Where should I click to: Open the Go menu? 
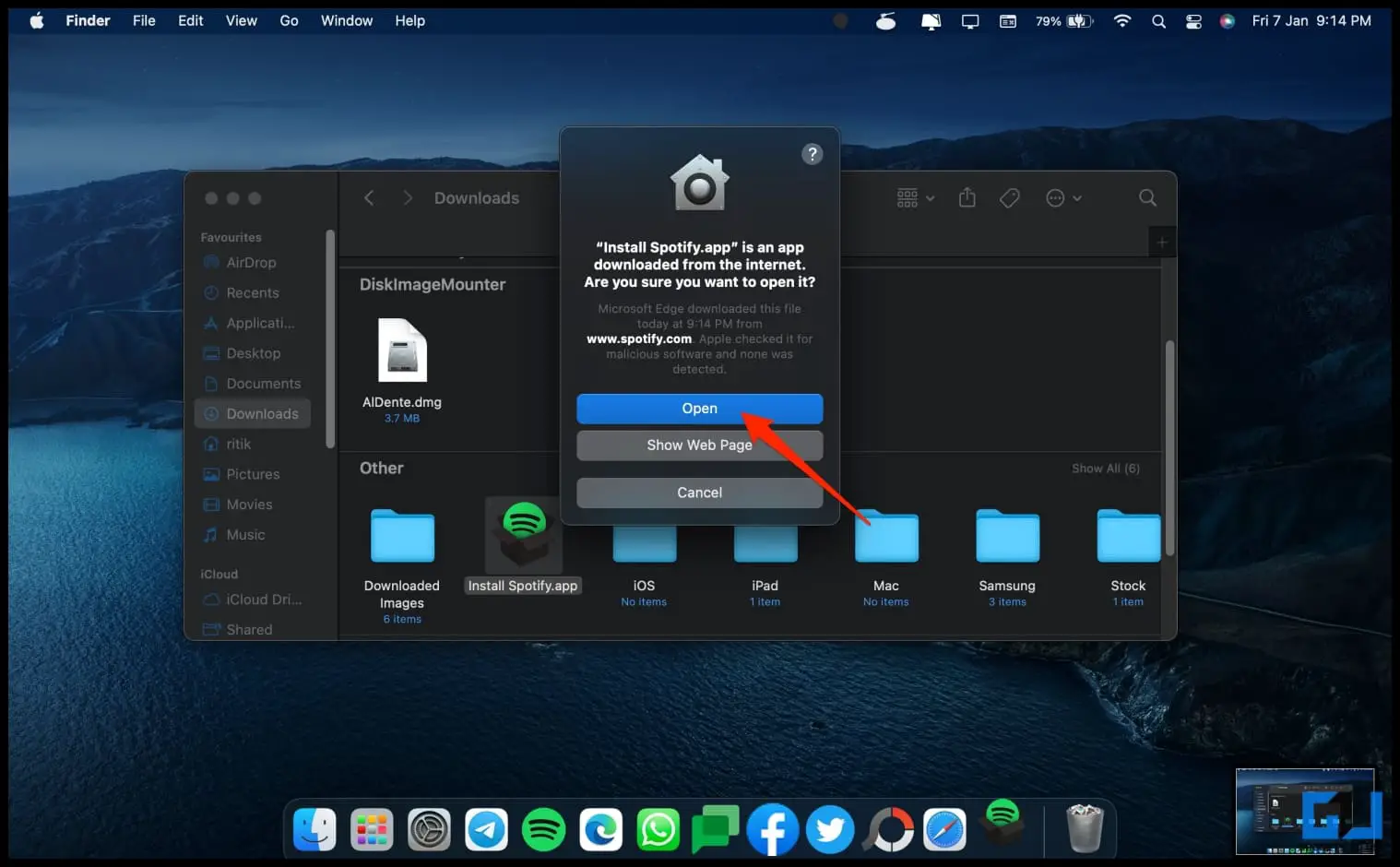289,20
